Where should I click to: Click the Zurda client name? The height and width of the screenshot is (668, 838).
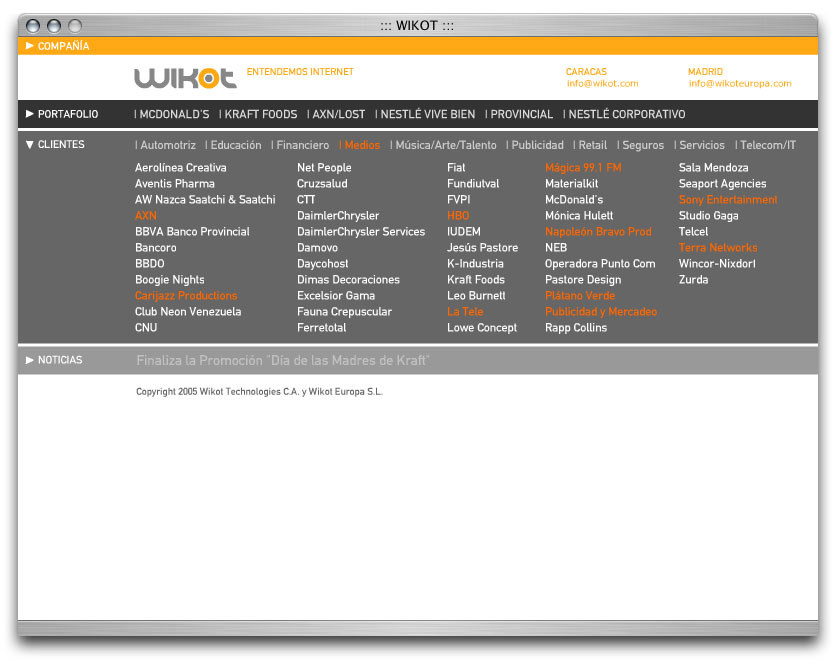(x=693, y=280)
